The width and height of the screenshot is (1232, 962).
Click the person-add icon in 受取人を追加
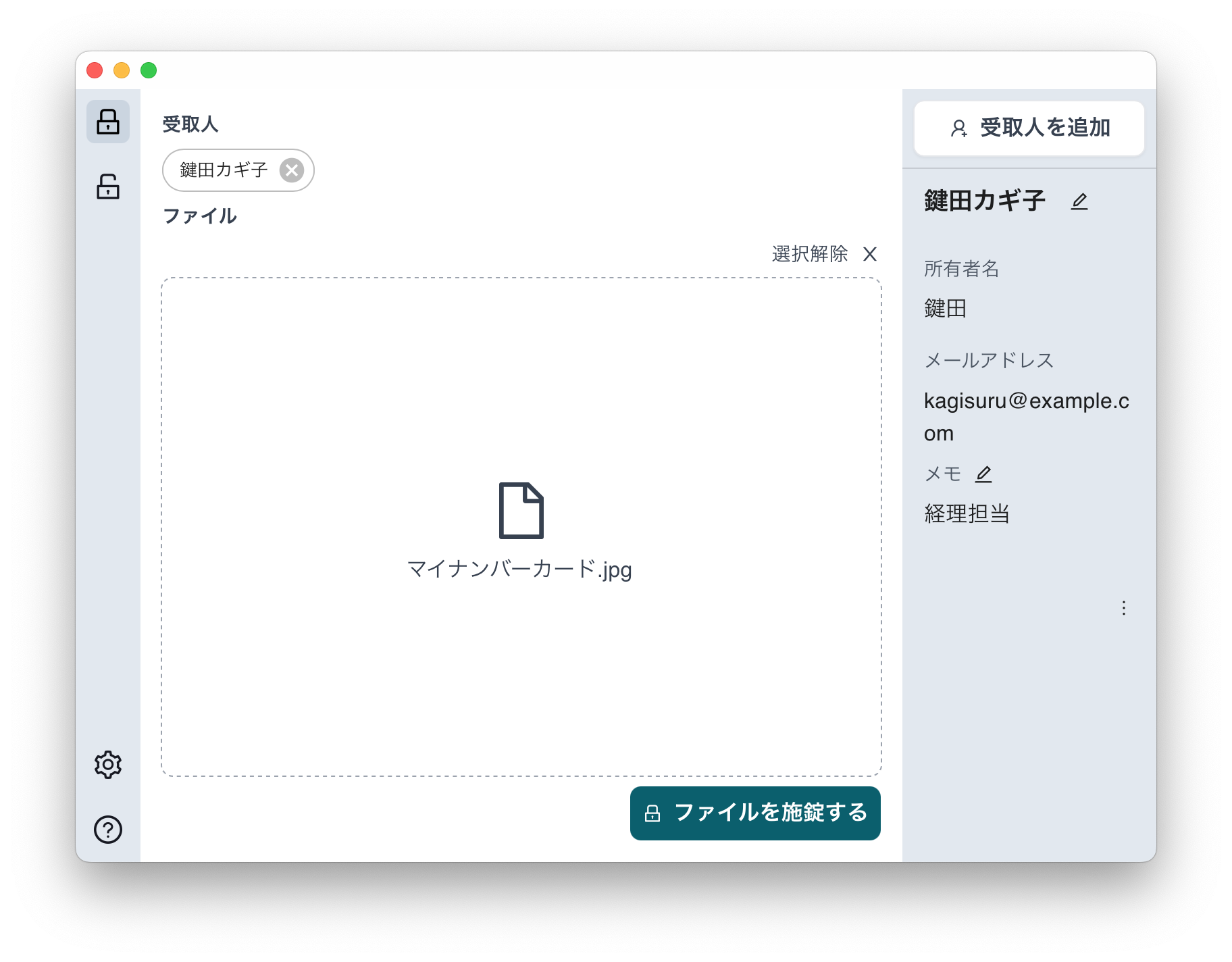[959, 128]
